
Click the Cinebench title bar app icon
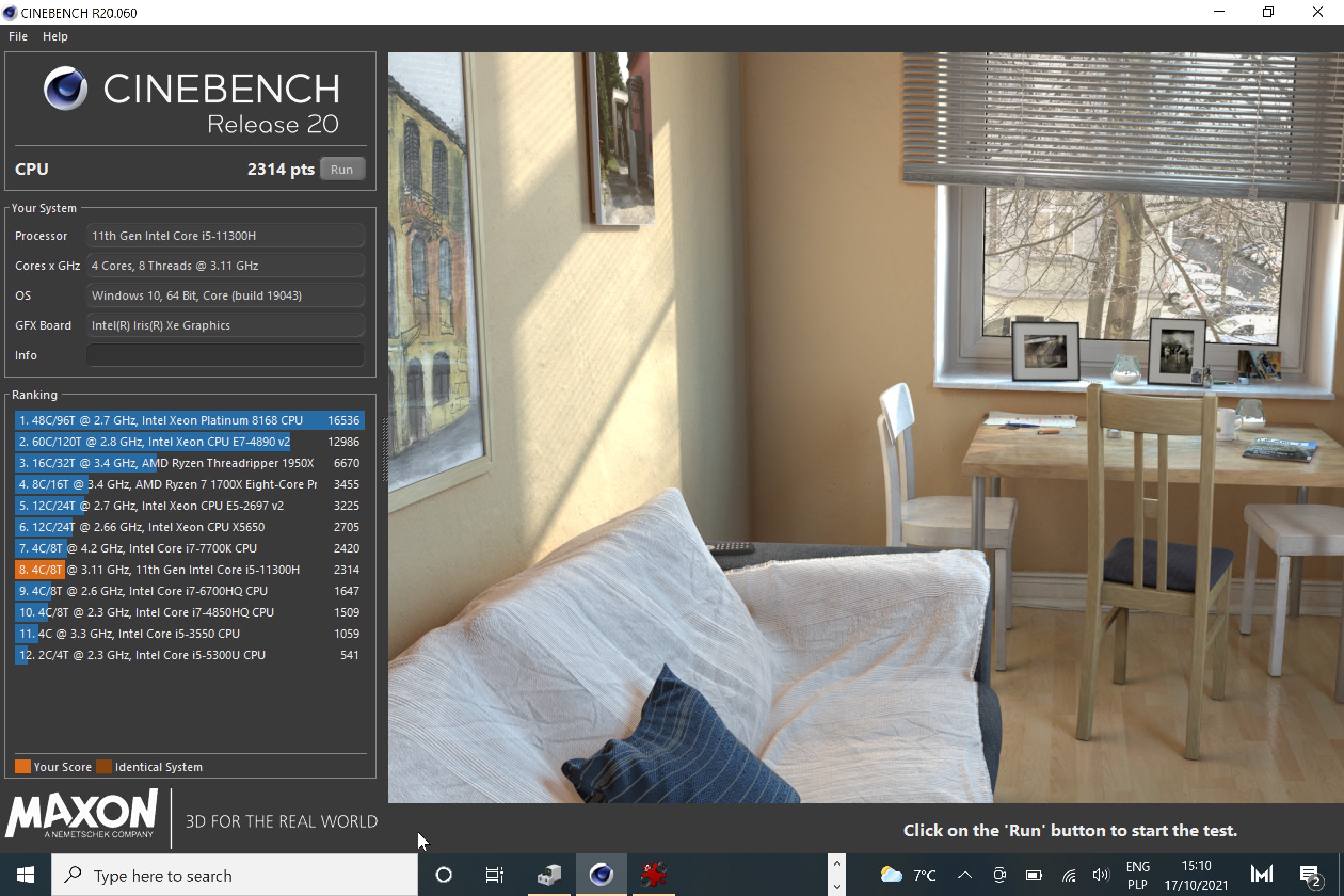(x=9, y=12)
